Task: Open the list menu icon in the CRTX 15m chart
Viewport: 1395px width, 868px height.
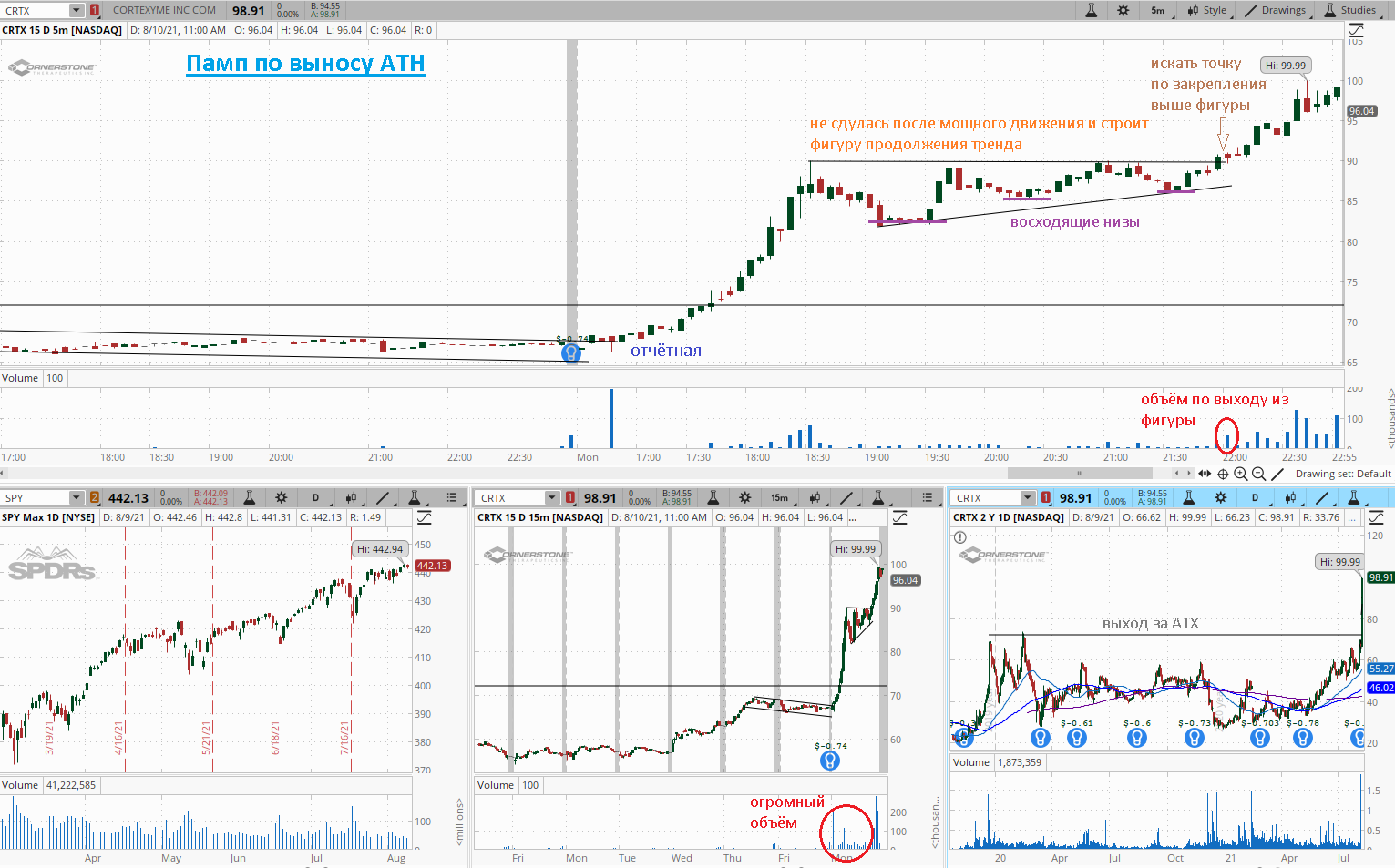Action: 928,498
